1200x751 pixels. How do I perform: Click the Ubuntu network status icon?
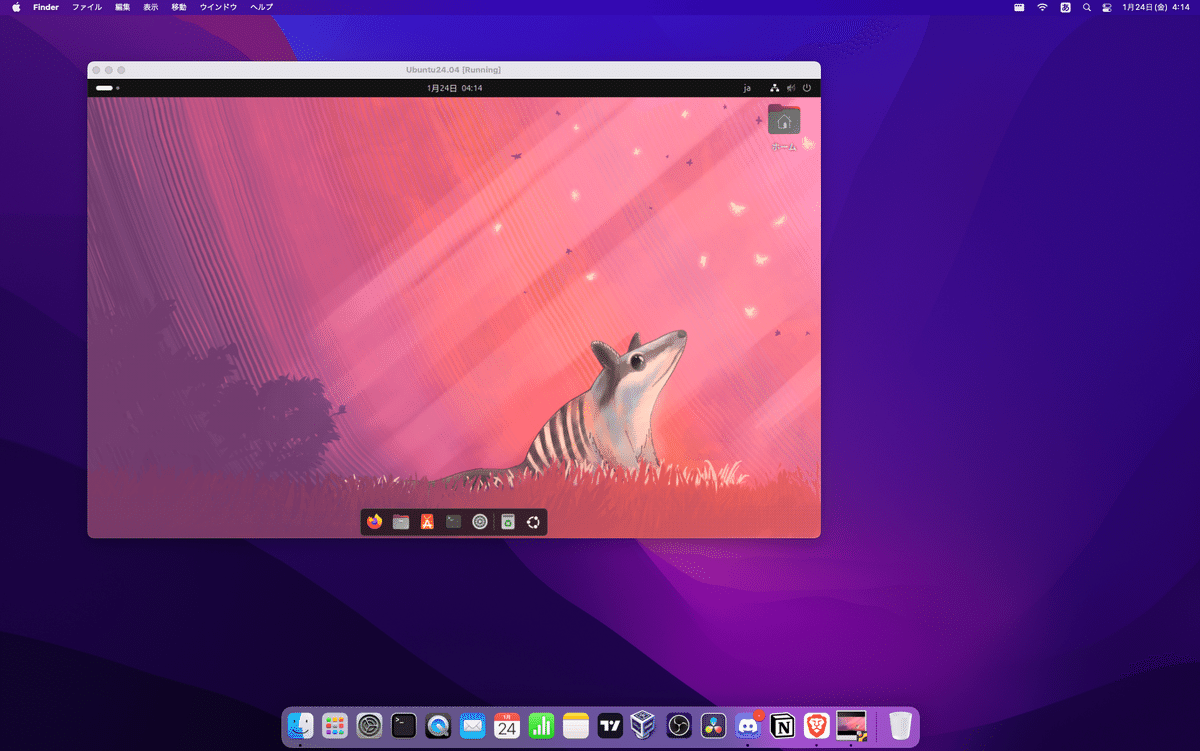(x=775, y=88)
